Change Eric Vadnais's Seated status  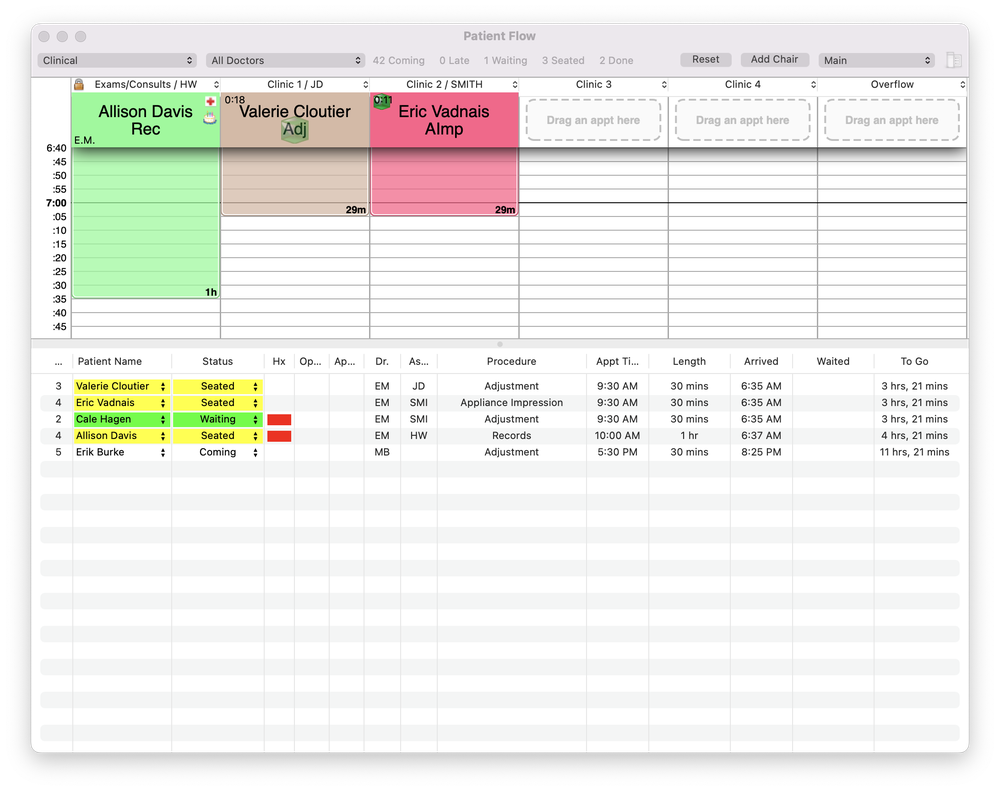(x=217, y=403)
